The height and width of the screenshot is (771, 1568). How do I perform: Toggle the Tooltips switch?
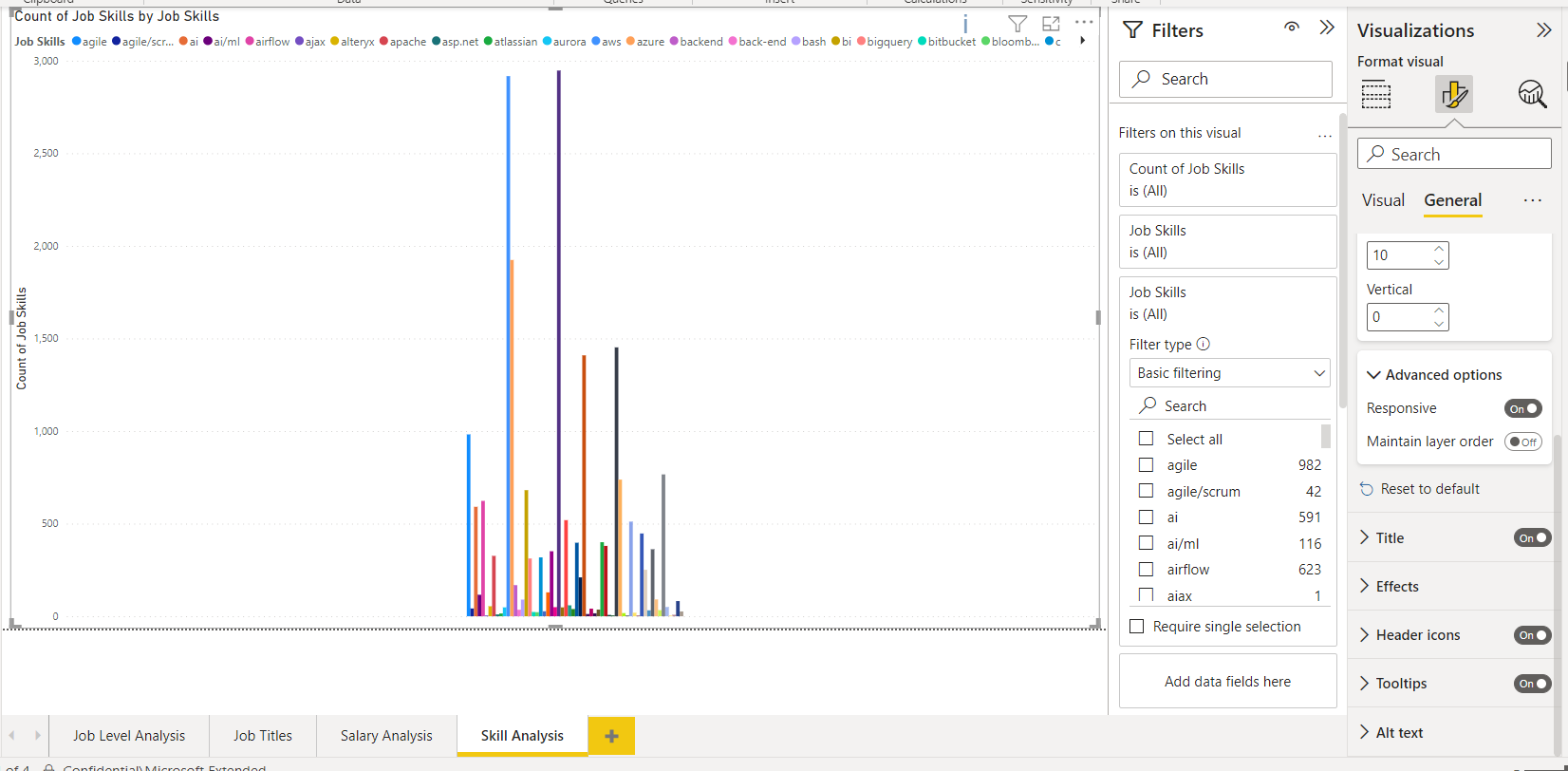pos(1532,684)
